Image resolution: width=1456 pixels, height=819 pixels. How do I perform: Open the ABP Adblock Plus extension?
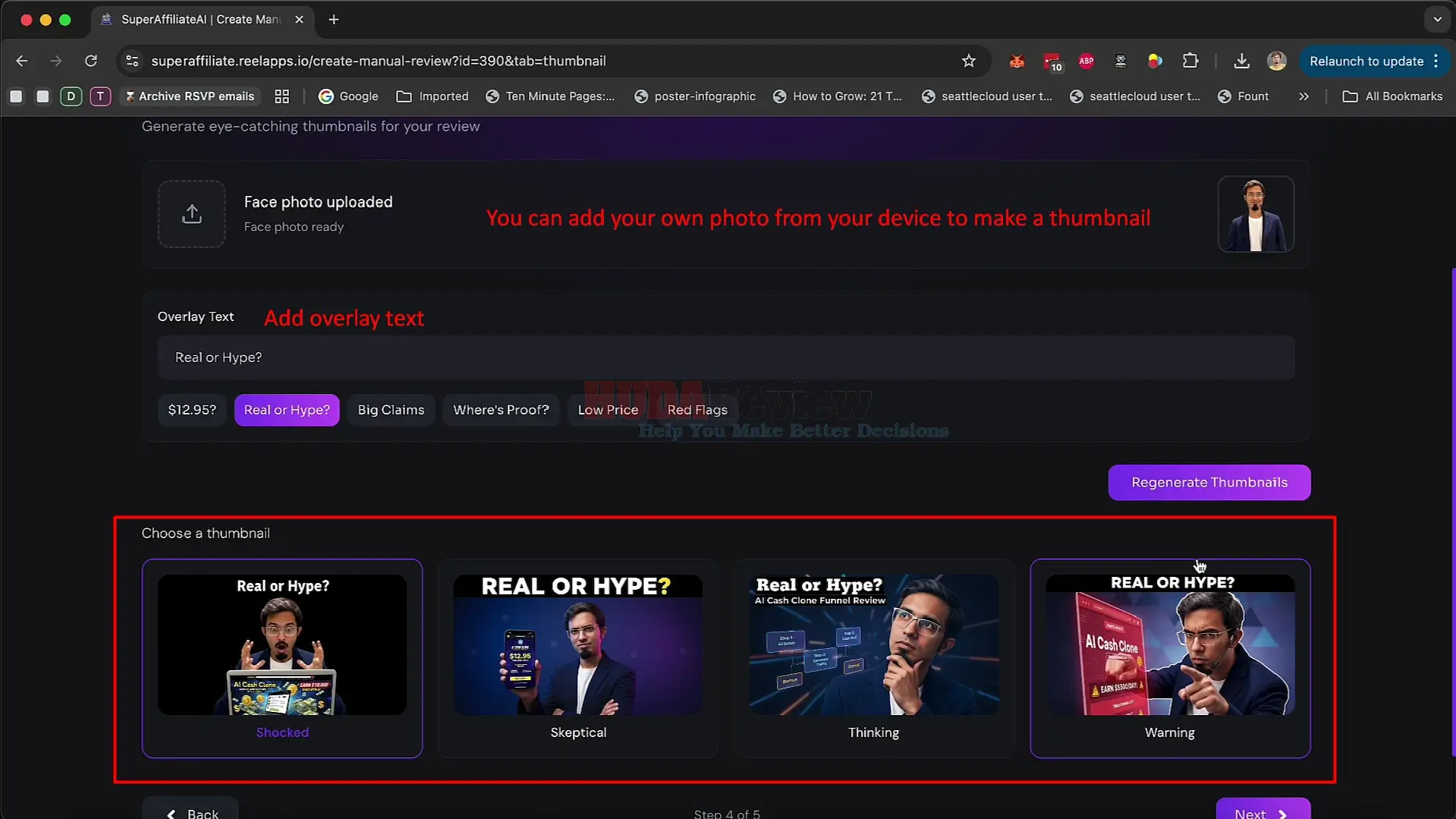pyautogui.click(x=1086, y=61)
